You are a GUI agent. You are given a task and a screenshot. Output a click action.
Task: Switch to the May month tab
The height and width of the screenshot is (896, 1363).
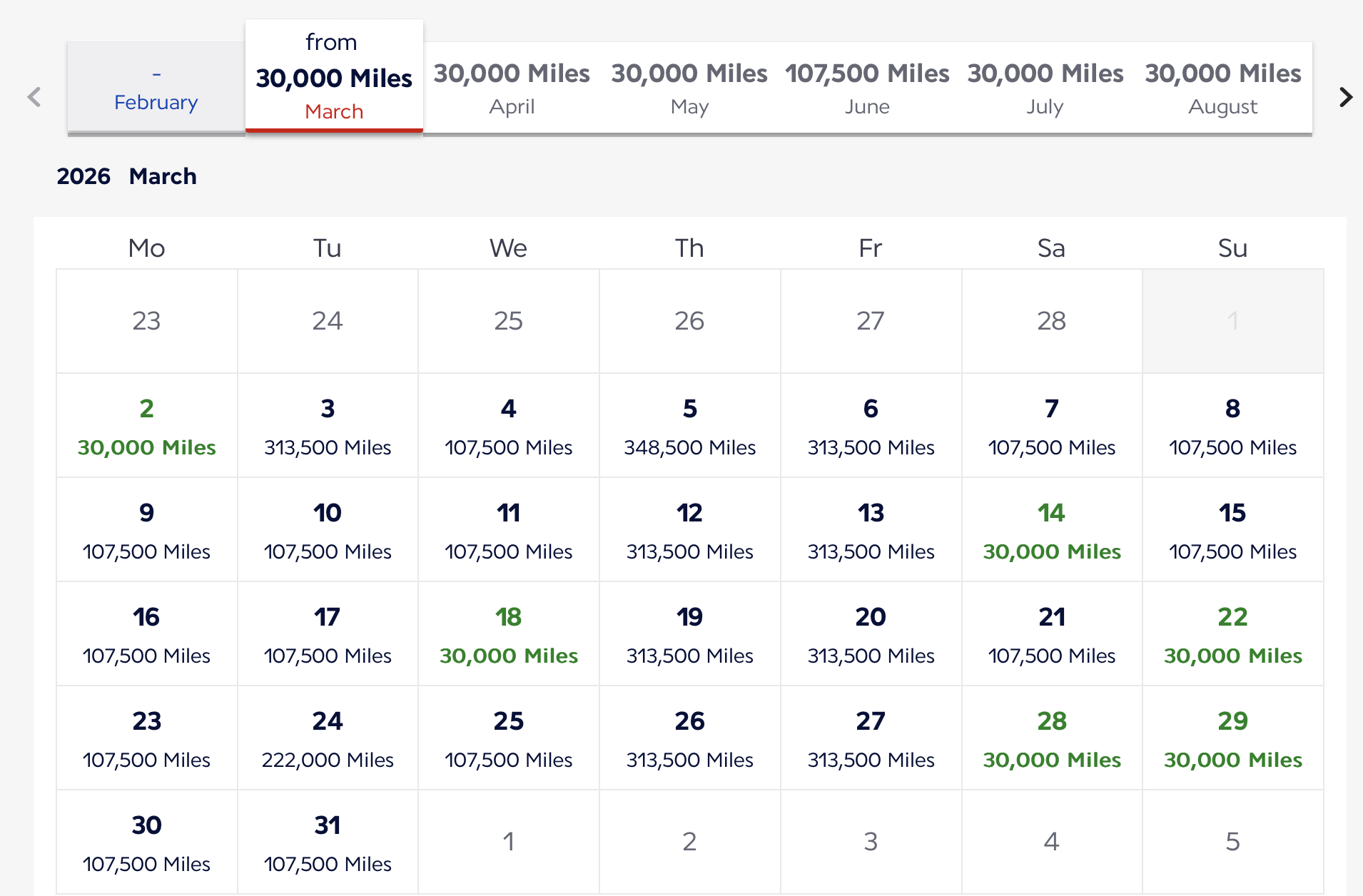point(689,88)
